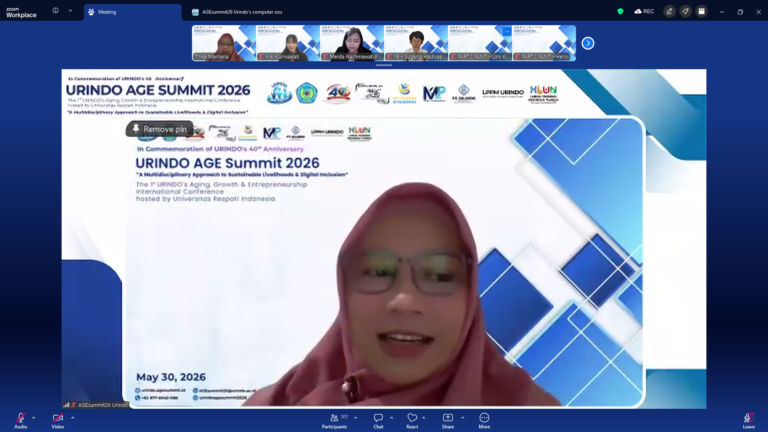Expand share options arrow
768x432 pixels.
pyautogui.click(x=462, y=418)
